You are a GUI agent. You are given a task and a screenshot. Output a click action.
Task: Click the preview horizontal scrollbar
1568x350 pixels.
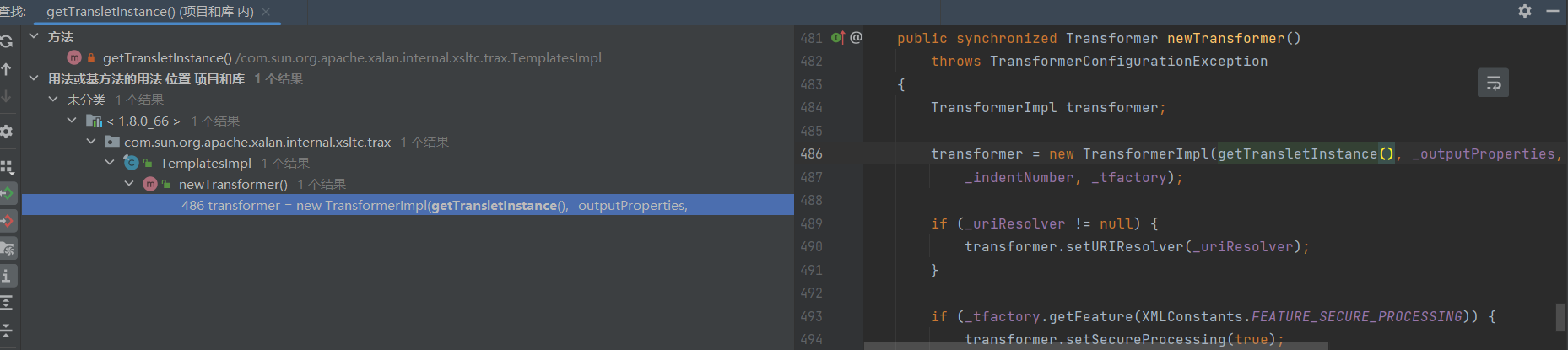click(1095, 346)
